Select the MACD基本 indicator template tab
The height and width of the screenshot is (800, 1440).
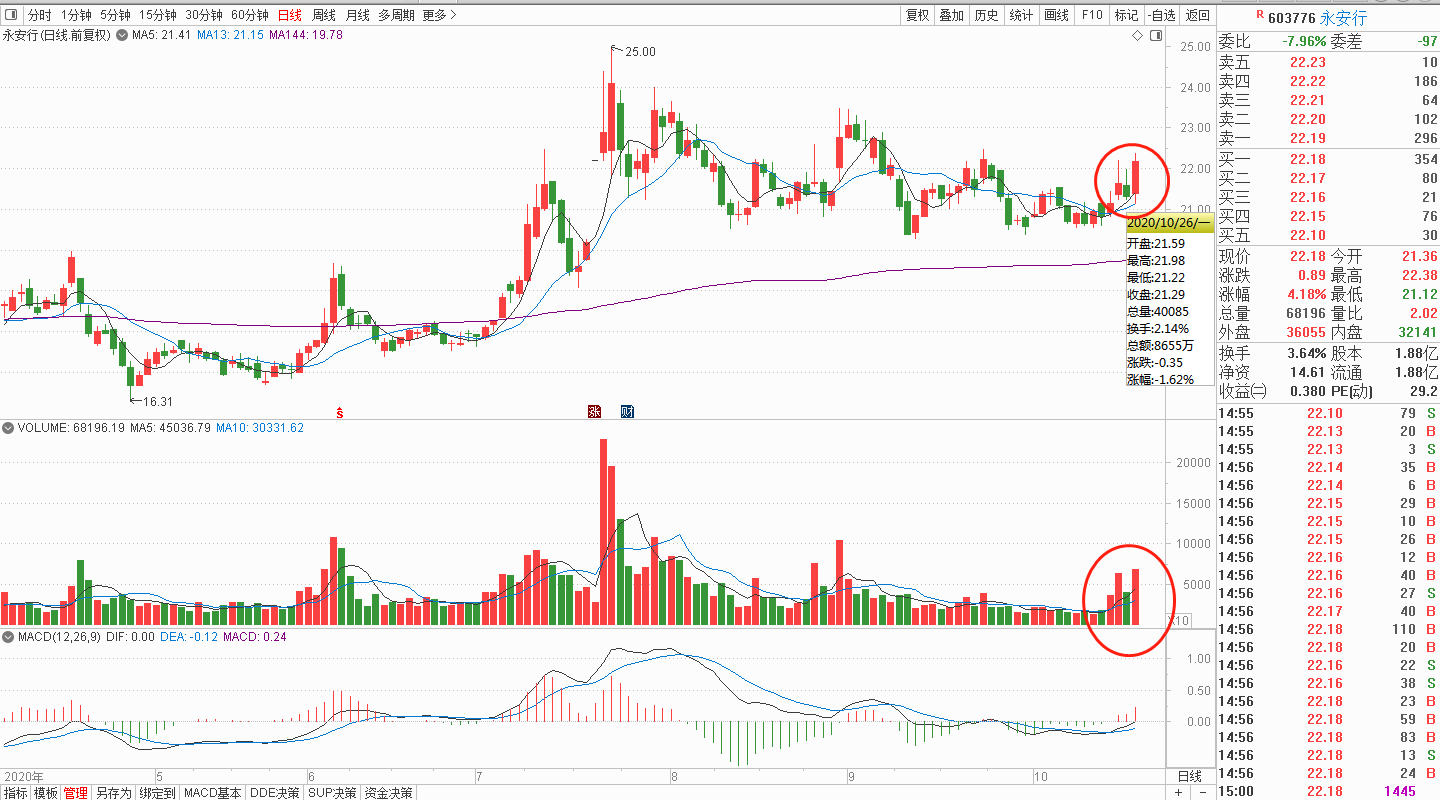coord(213,793)
